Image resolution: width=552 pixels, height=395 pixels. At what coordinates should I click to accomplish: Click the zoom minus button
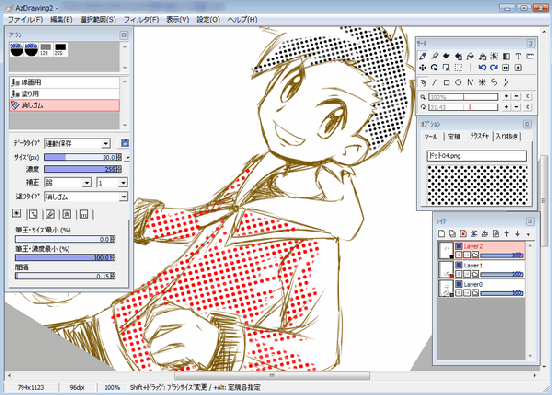coord(516,96)
